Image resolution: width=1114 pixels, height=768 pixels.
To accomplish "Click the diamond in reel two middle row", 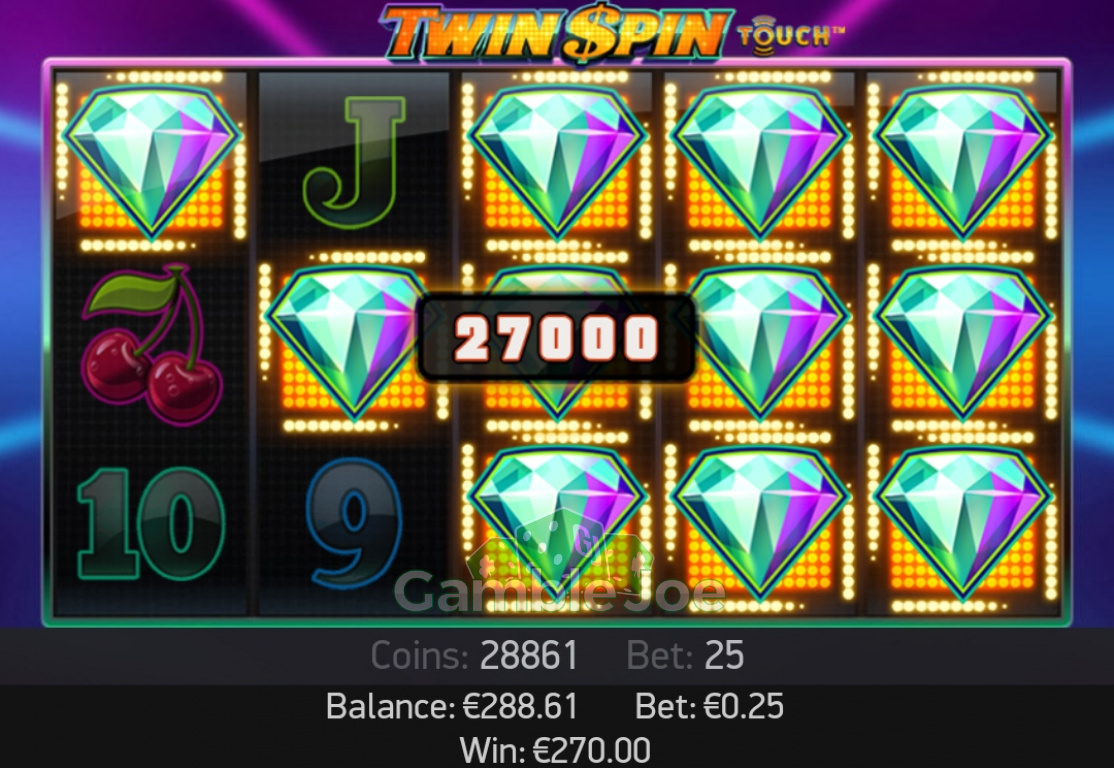I will 348,342.
